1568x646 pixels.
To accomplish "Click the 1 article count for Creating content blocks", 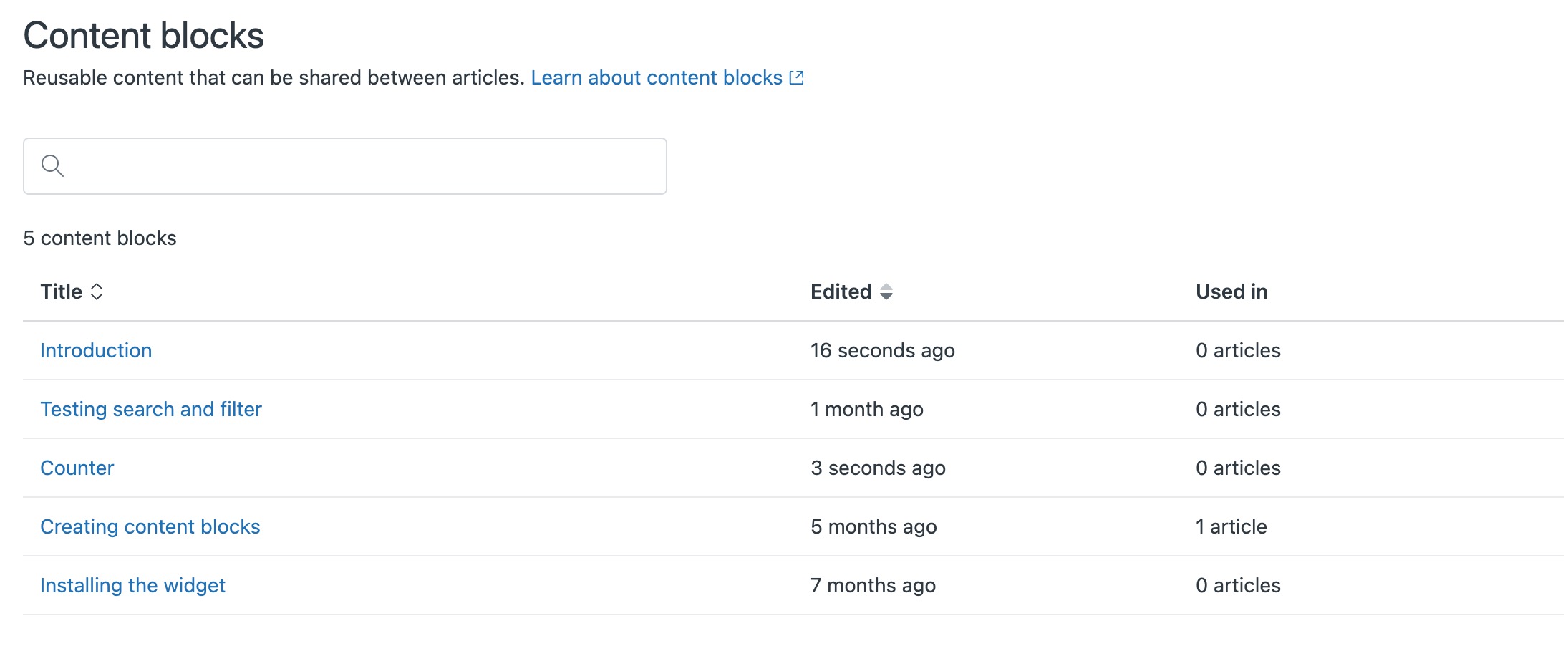I will (x=1230, y=526).
